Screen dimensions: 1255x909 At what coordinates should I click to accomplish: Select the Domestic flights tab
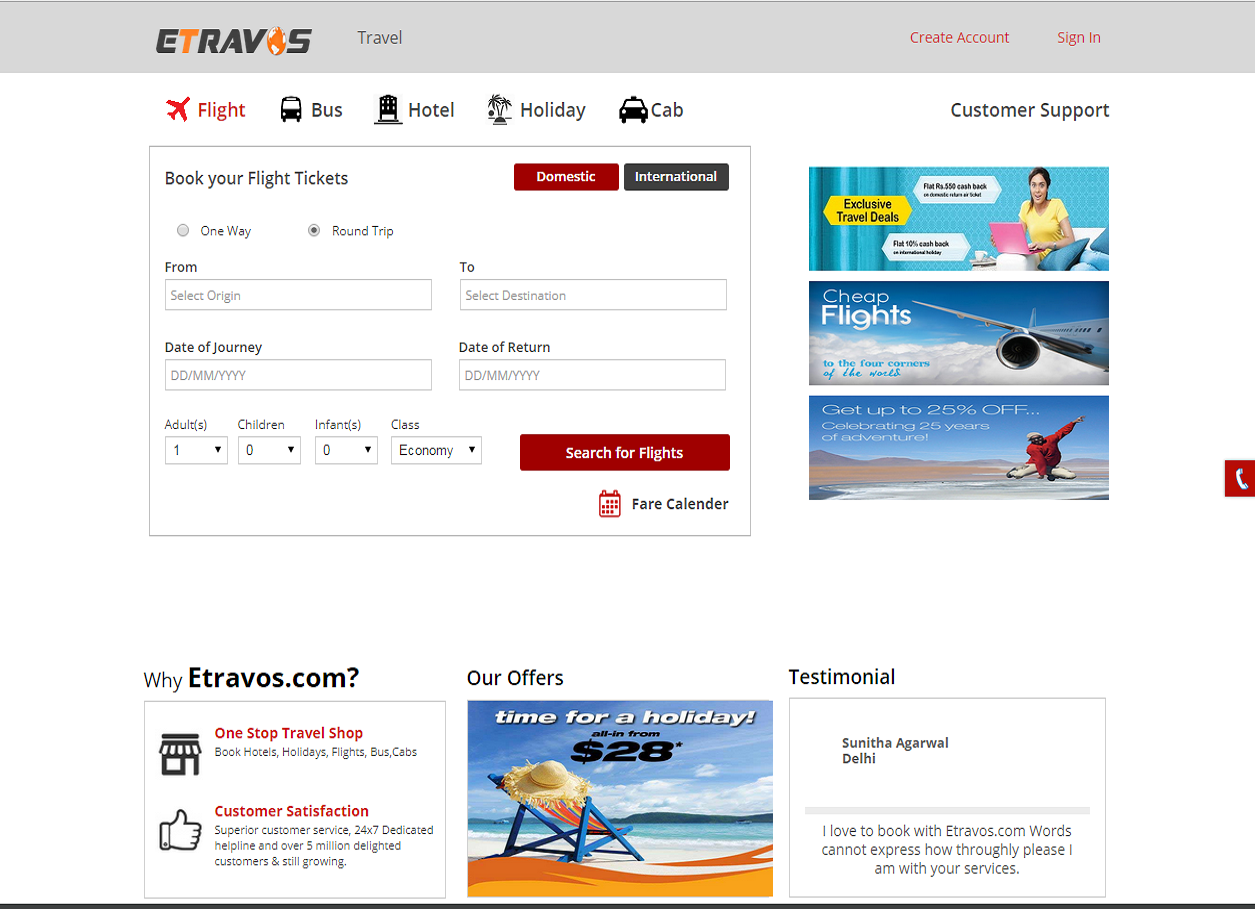pyautogui.click(x=566, y=177)
